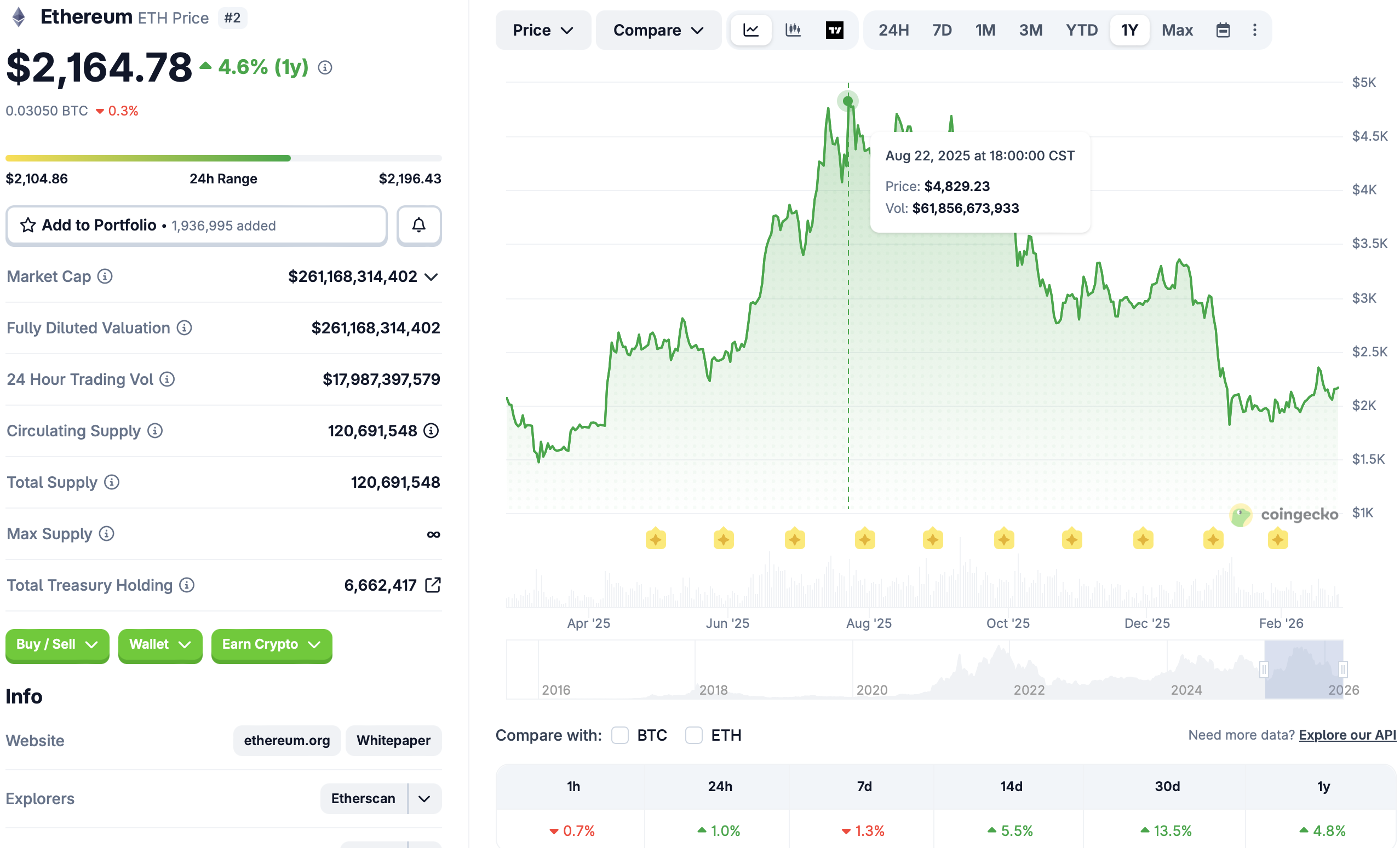
Task: Open the TradingView chart icon
Action: (x=835, y=30)
